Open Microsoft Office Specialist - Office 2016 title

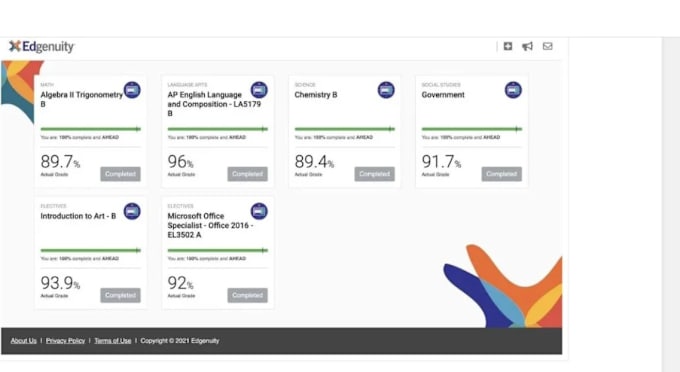[x=210, y=225]
